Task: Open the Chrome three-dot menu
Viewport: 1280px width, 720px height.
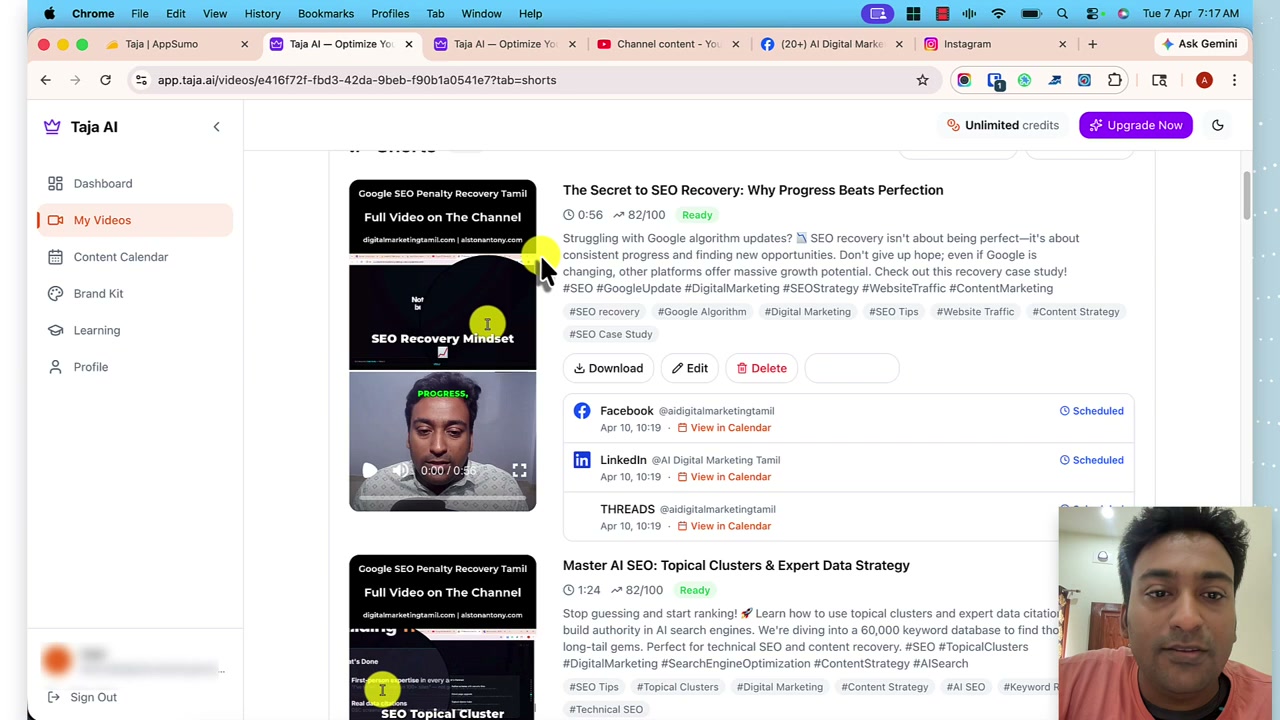Action: 1234,80
